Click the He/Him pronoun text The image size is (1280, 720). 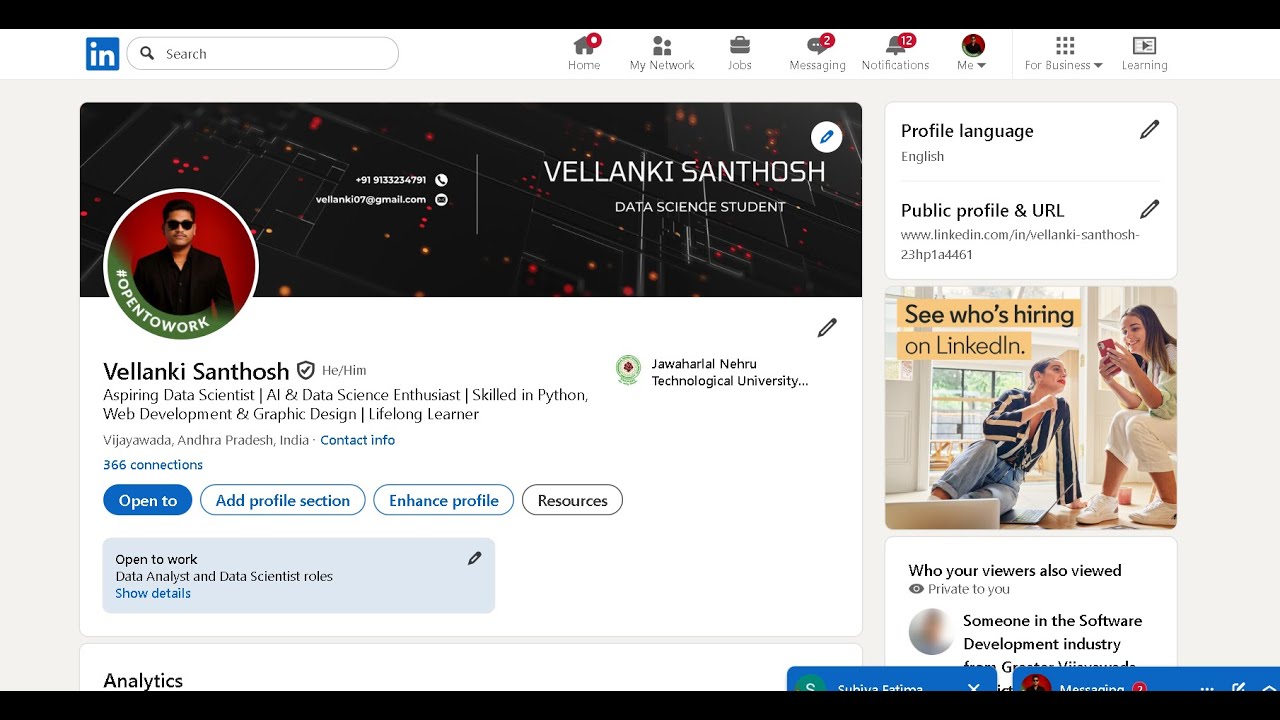pyautogui.click(x=344, y=370)
